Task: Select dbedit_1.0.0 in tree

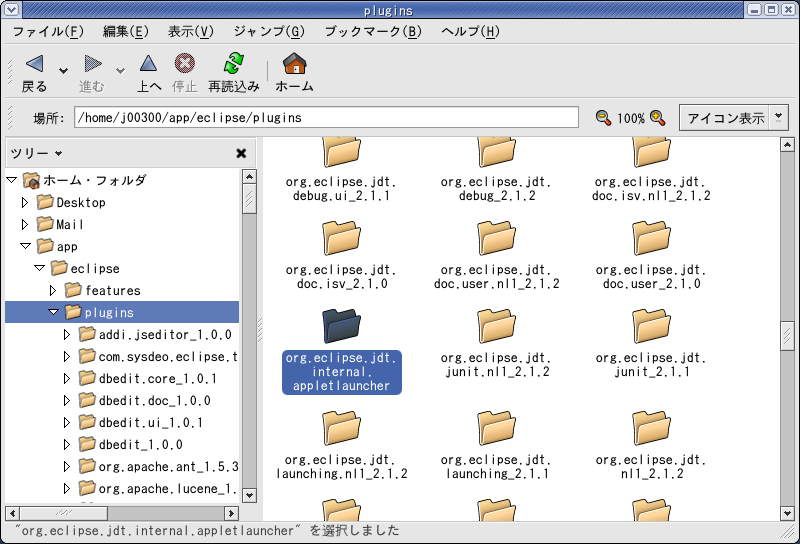Action: [x=140, y=444]
